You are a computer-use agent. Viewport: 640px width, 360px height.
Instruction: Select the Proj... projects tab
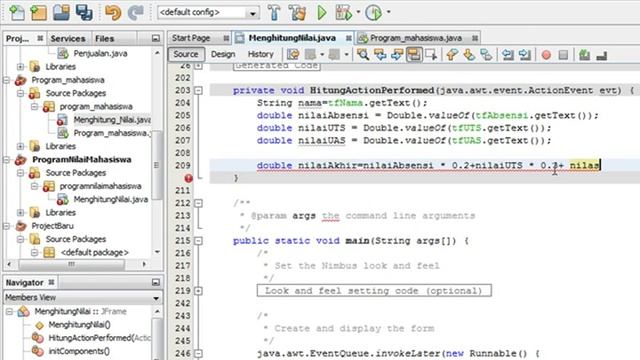coord(18,39)
